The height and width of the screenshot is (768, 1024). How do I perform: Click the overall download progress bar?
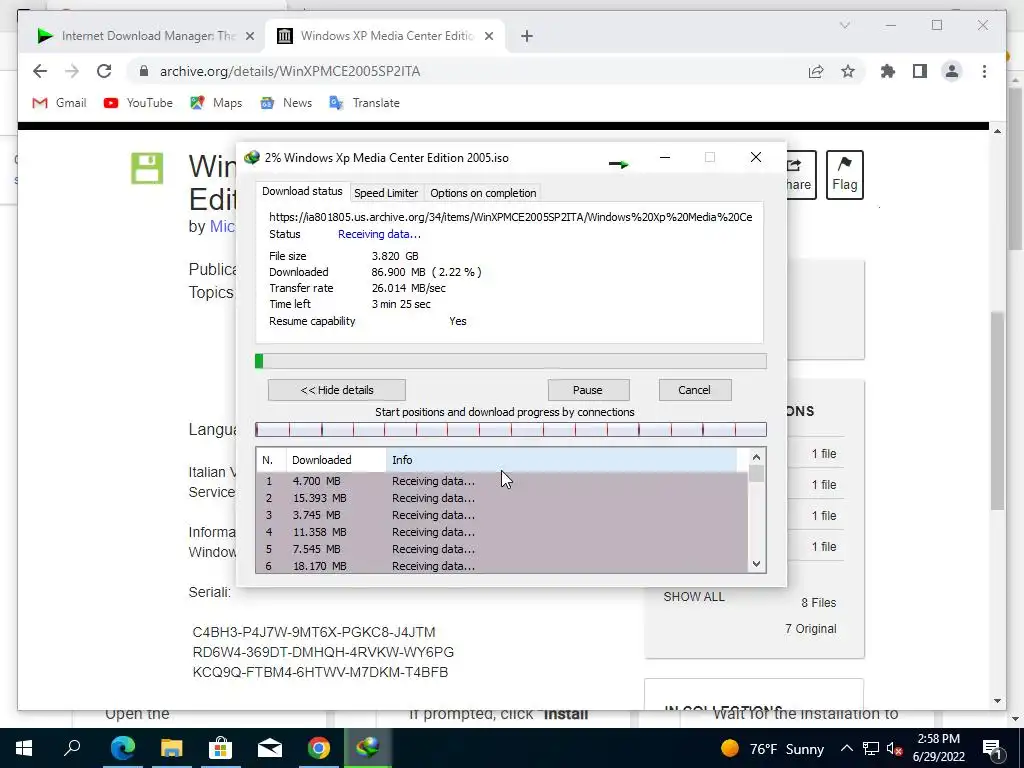[511, 361]
